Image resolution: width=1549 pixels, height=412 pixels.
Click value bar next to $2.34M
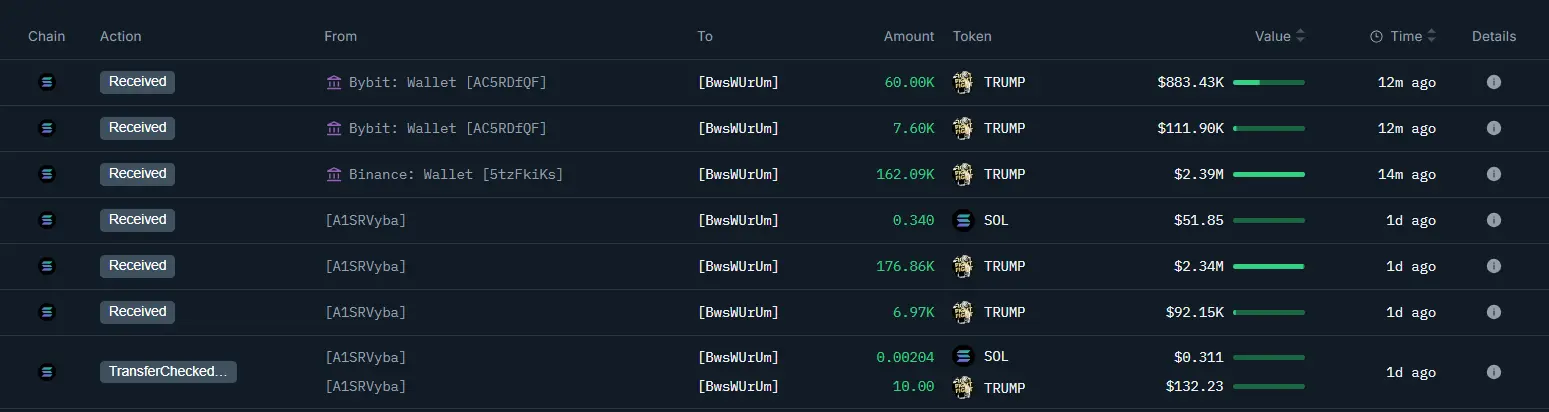1268,266
